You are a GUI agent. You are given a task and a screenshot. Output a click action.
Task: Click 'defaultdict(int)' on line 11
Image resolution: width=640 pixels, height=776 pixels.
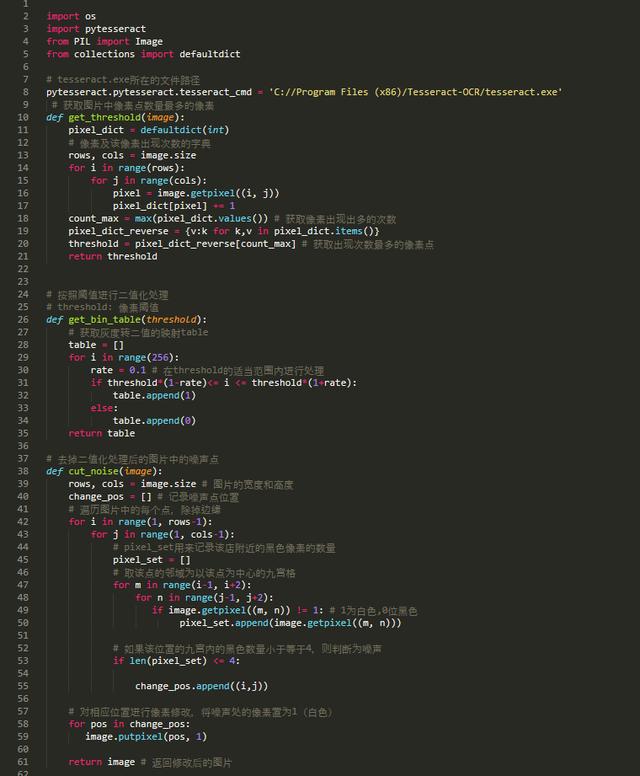coord(185,130)
